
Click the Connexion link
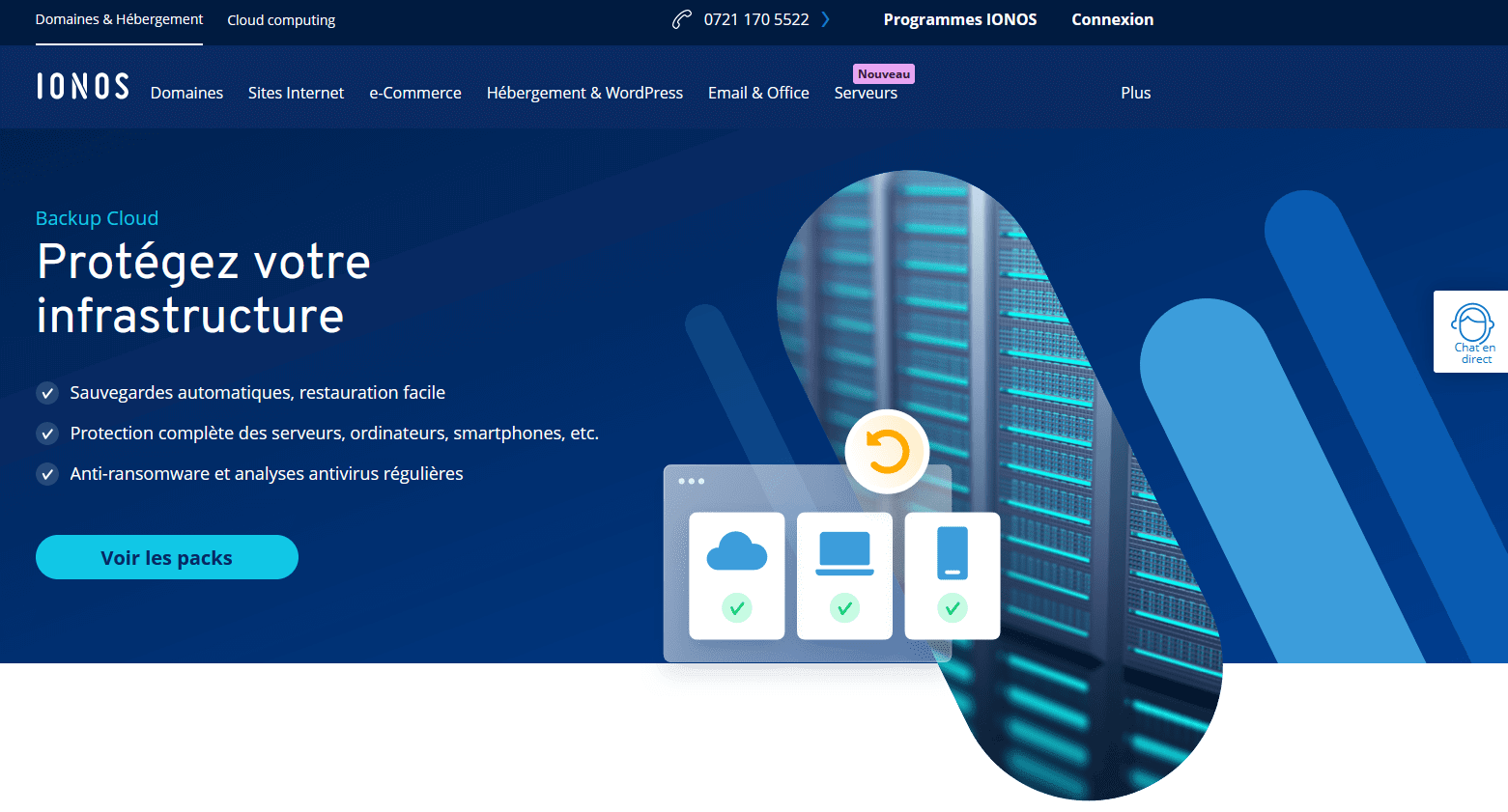[1112, 19]
